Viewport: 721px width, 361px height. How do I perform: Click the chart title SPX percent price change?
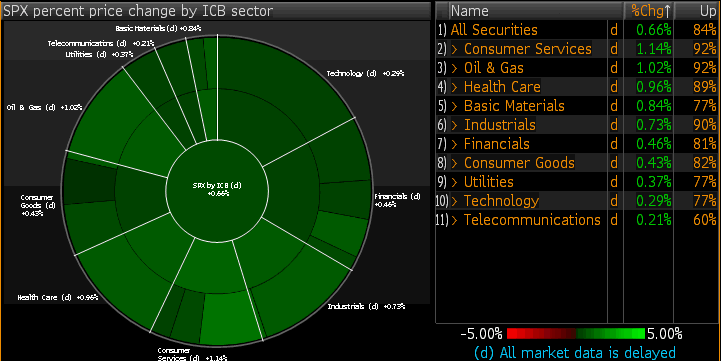(138, 11)
